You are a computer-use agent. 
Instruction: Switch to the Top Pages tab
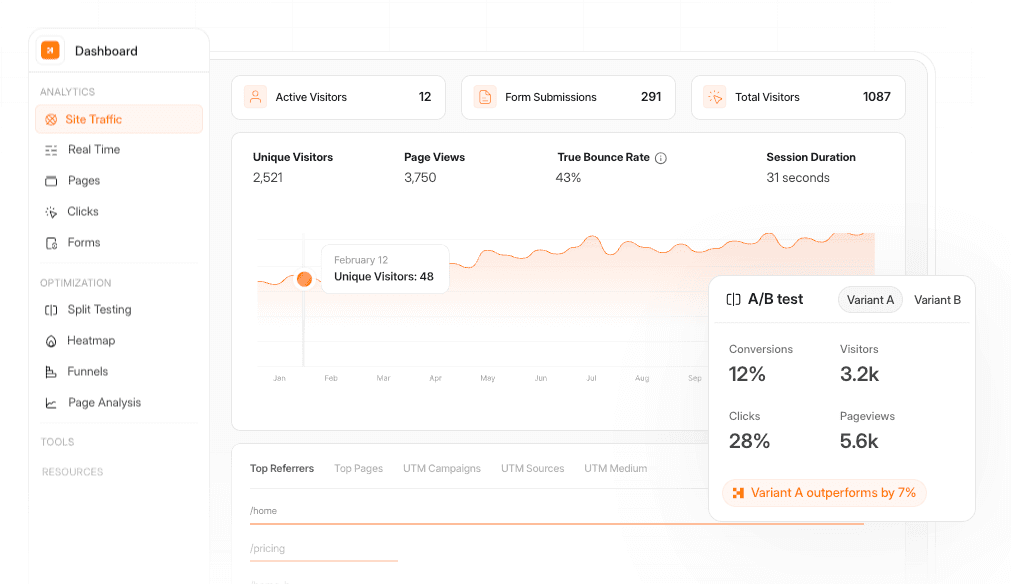point(358,468)
